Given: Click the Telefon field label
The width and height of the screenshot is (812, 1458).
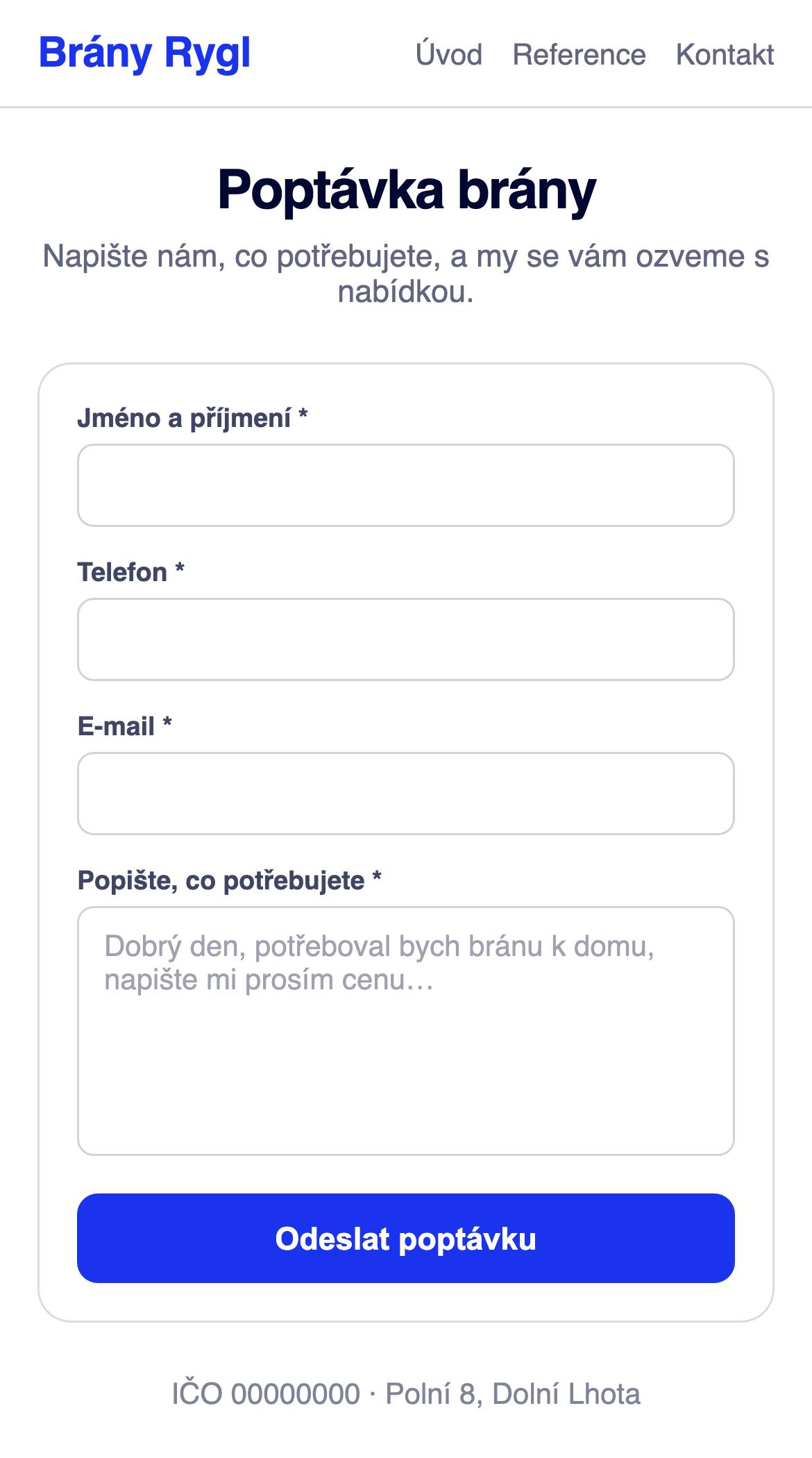Looking at the screenshot, I should 130,572.
